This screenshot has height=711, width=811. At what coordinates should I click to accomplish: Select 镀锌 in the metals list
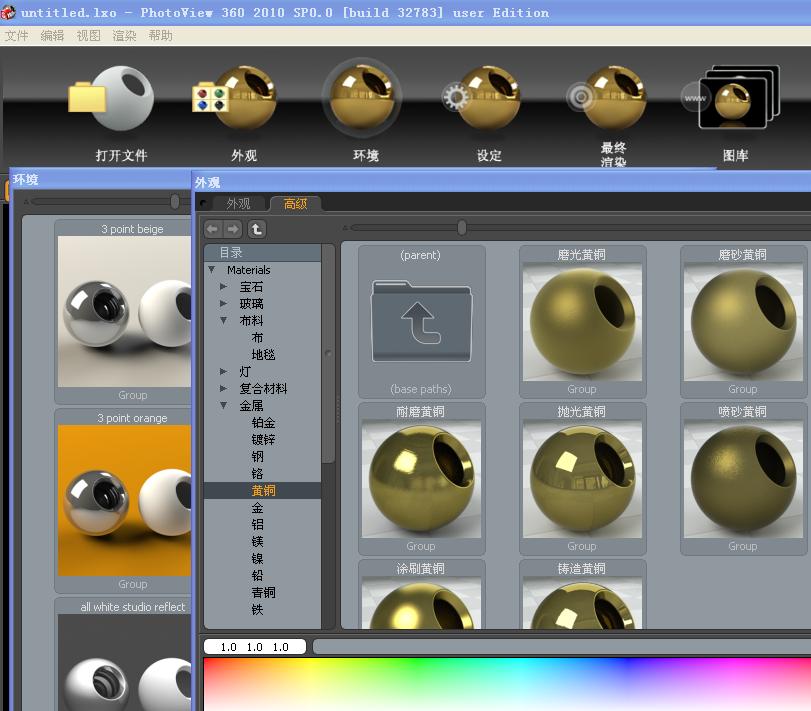[x=263, y=440]
